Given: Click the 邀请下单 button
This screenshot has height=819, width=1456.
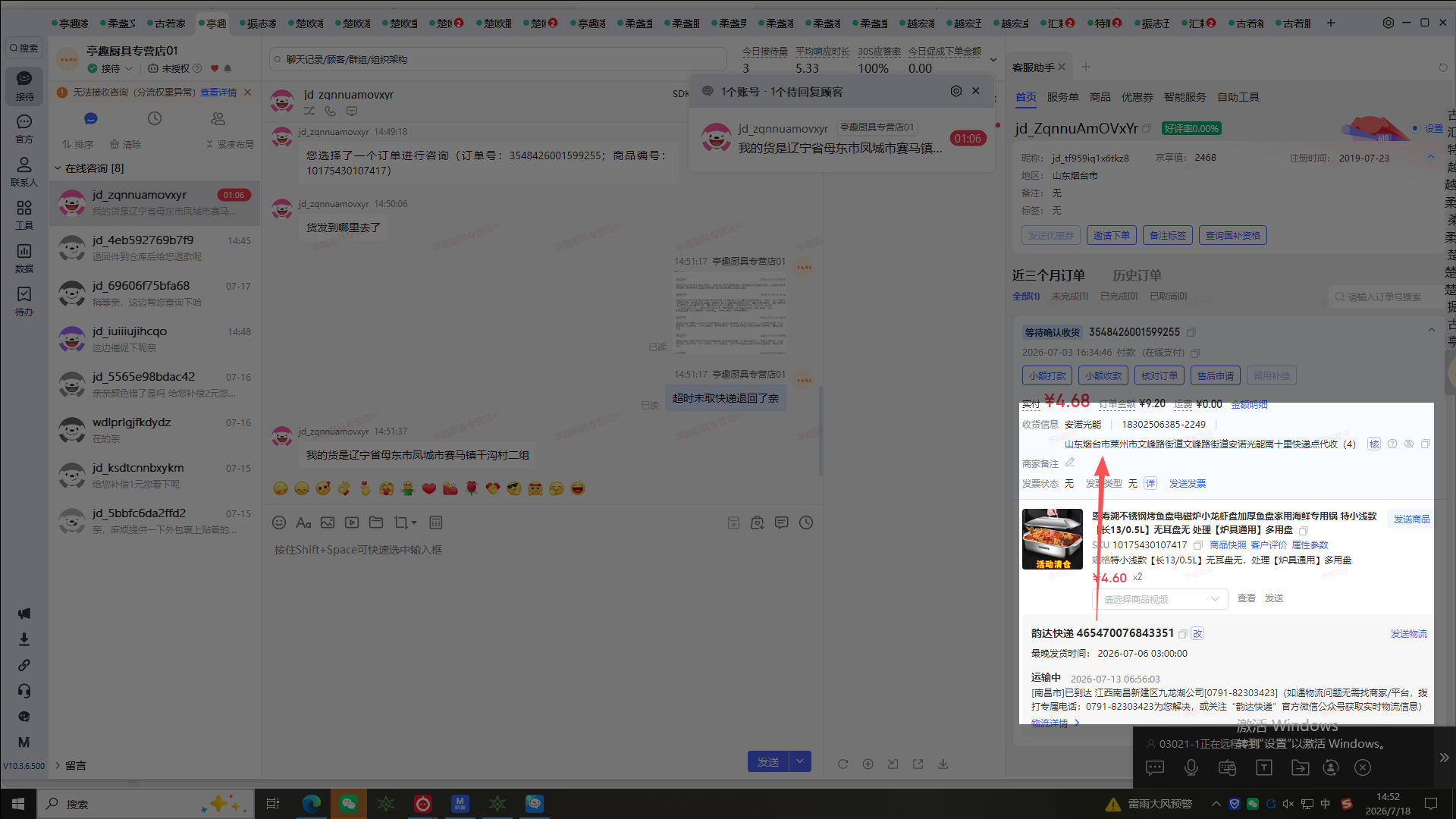Looking at the screenshot, I should (1112, 235).
